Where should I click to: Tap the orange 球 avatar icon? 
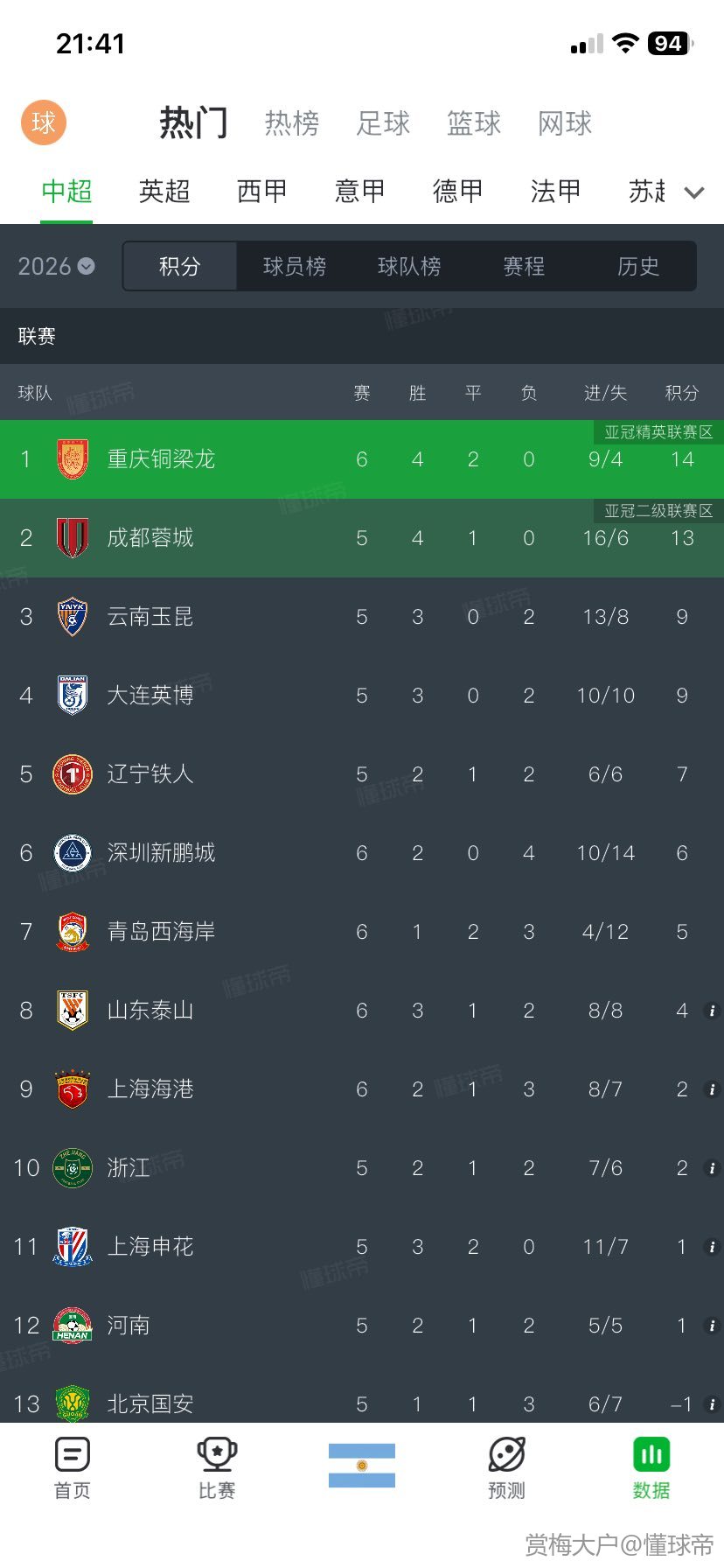tap(44, 122)
